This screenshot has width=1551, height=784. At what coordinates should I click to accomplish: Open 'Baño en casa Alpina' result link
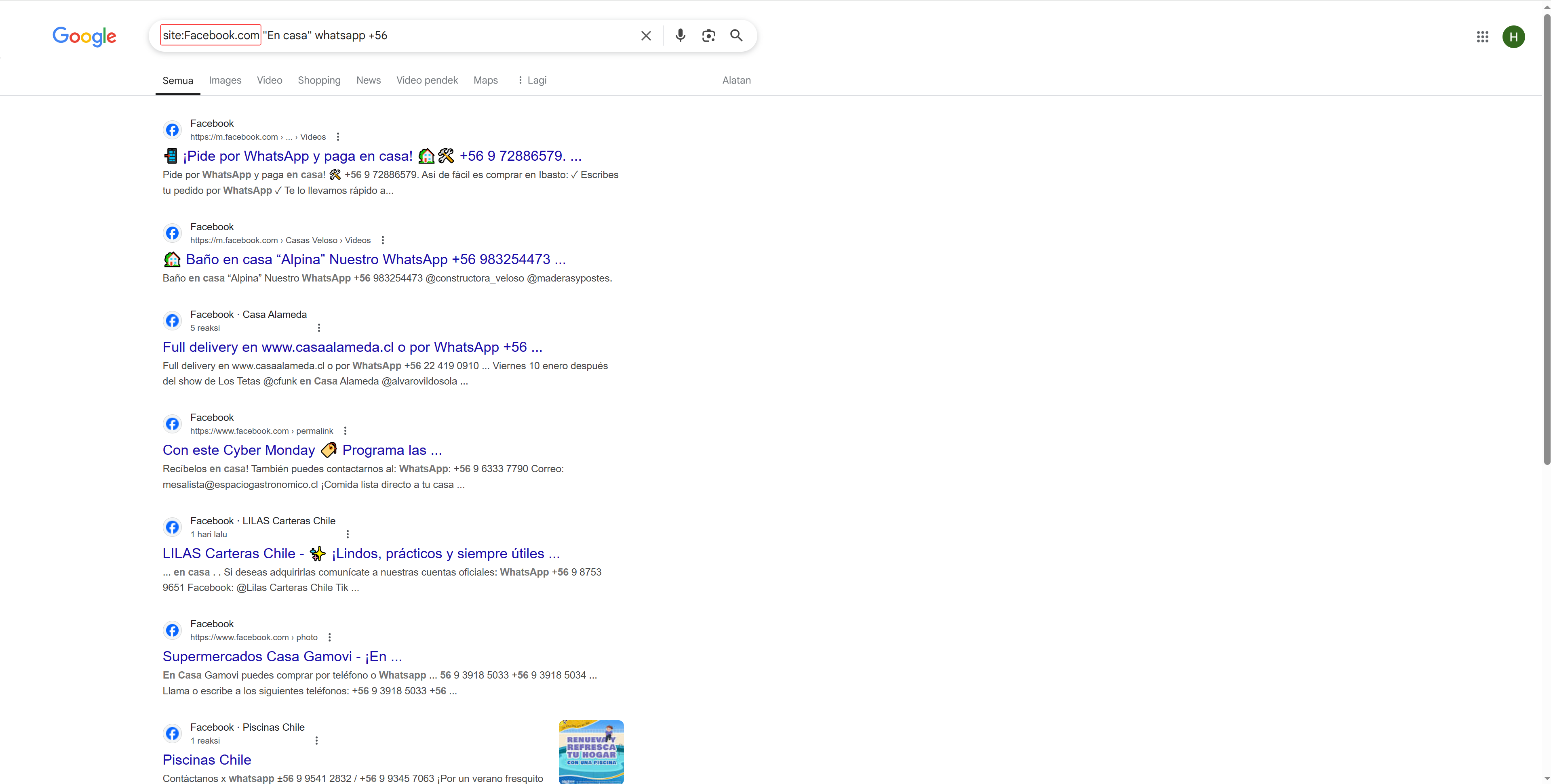[364, 260]
